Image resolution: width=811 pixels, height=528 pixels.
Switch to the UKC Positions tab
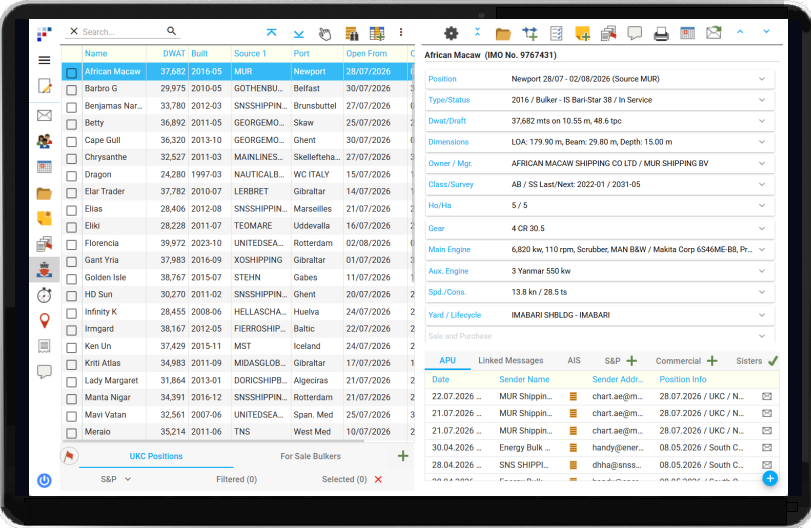pos(156,456)
